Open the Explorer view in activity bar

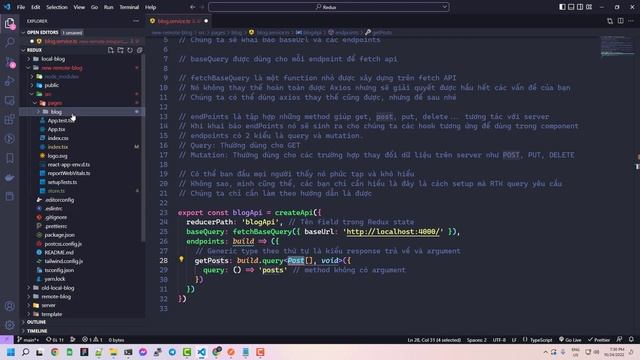[x=10, y=23]
